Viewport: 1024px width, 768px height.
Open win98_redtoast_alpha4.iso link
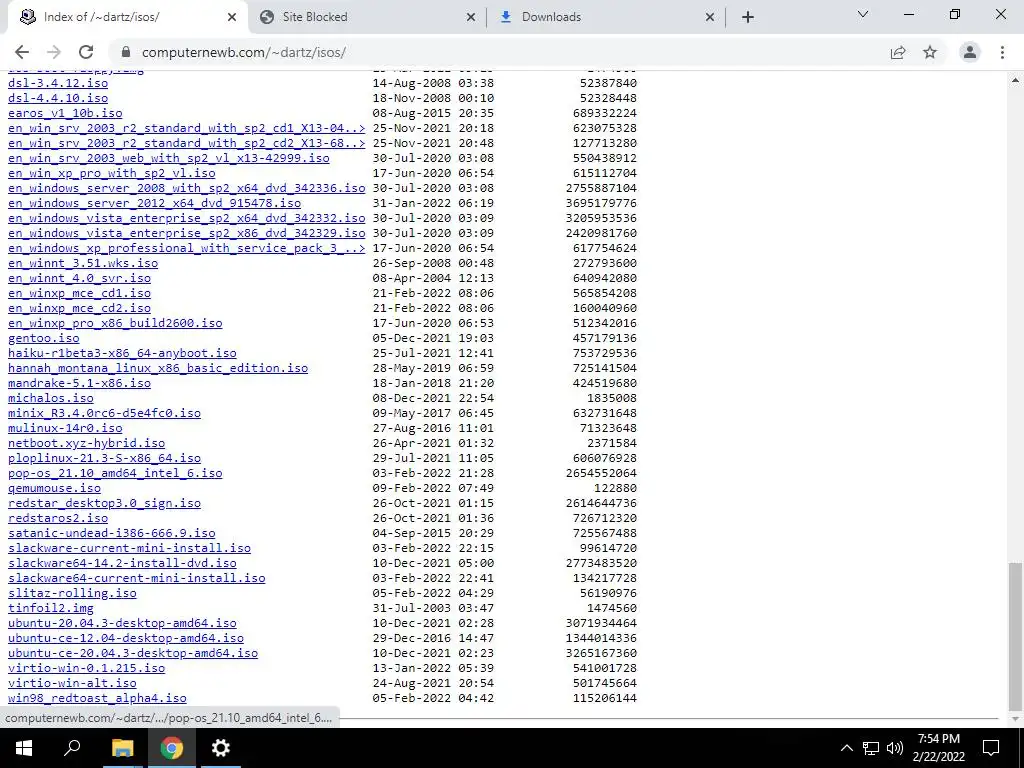pyautogui.click(x=97, y=699)
